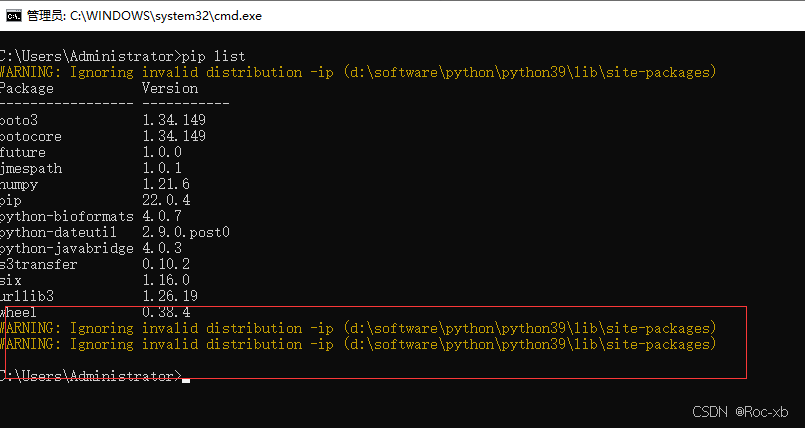Click the first WARNING line below 'pip list'
This screenshot has width=805, height=428.
click(x=358, y=72)
